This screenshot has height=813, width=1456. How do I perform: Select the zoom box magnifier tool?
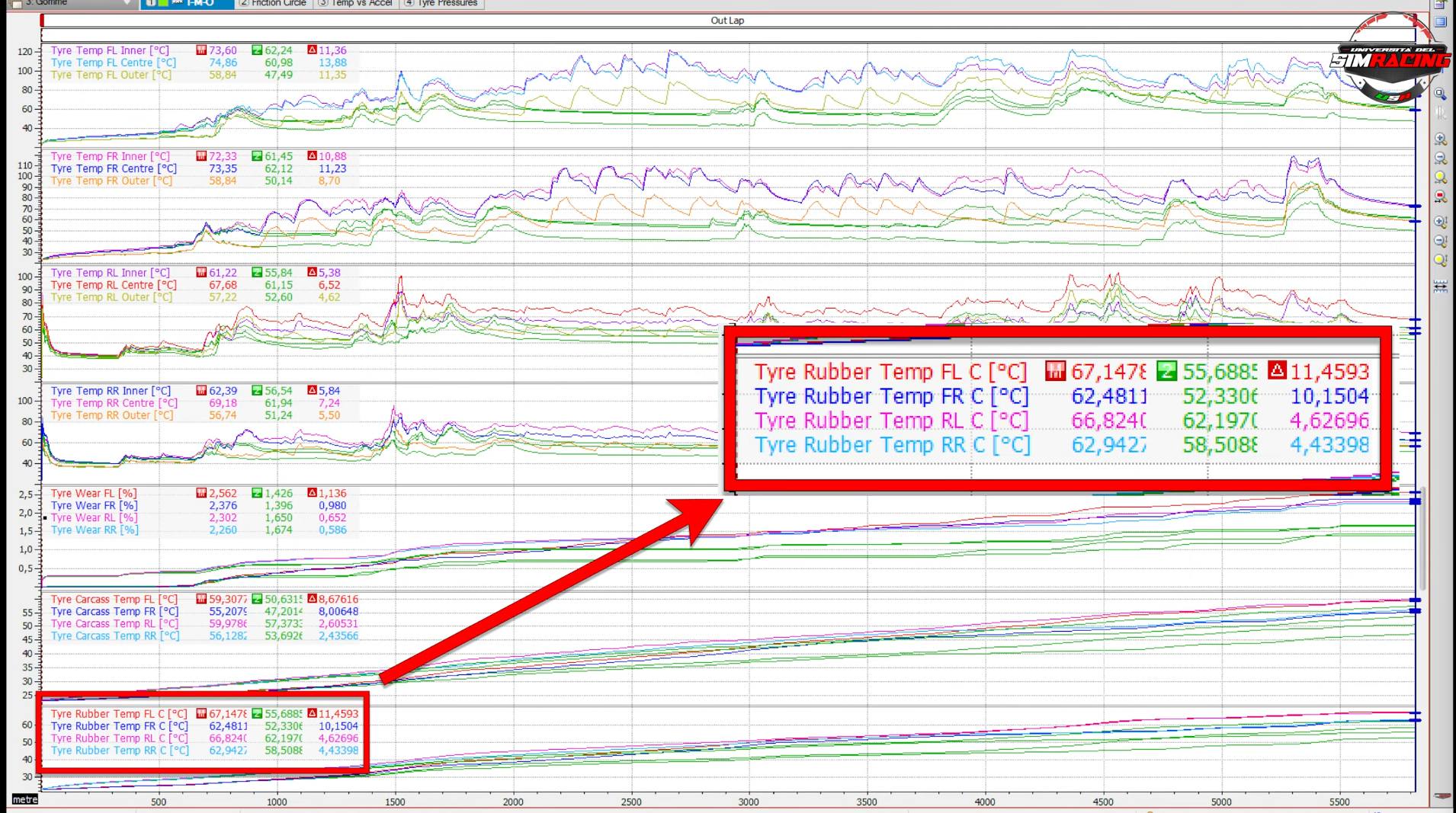[x=1440, y=94]
